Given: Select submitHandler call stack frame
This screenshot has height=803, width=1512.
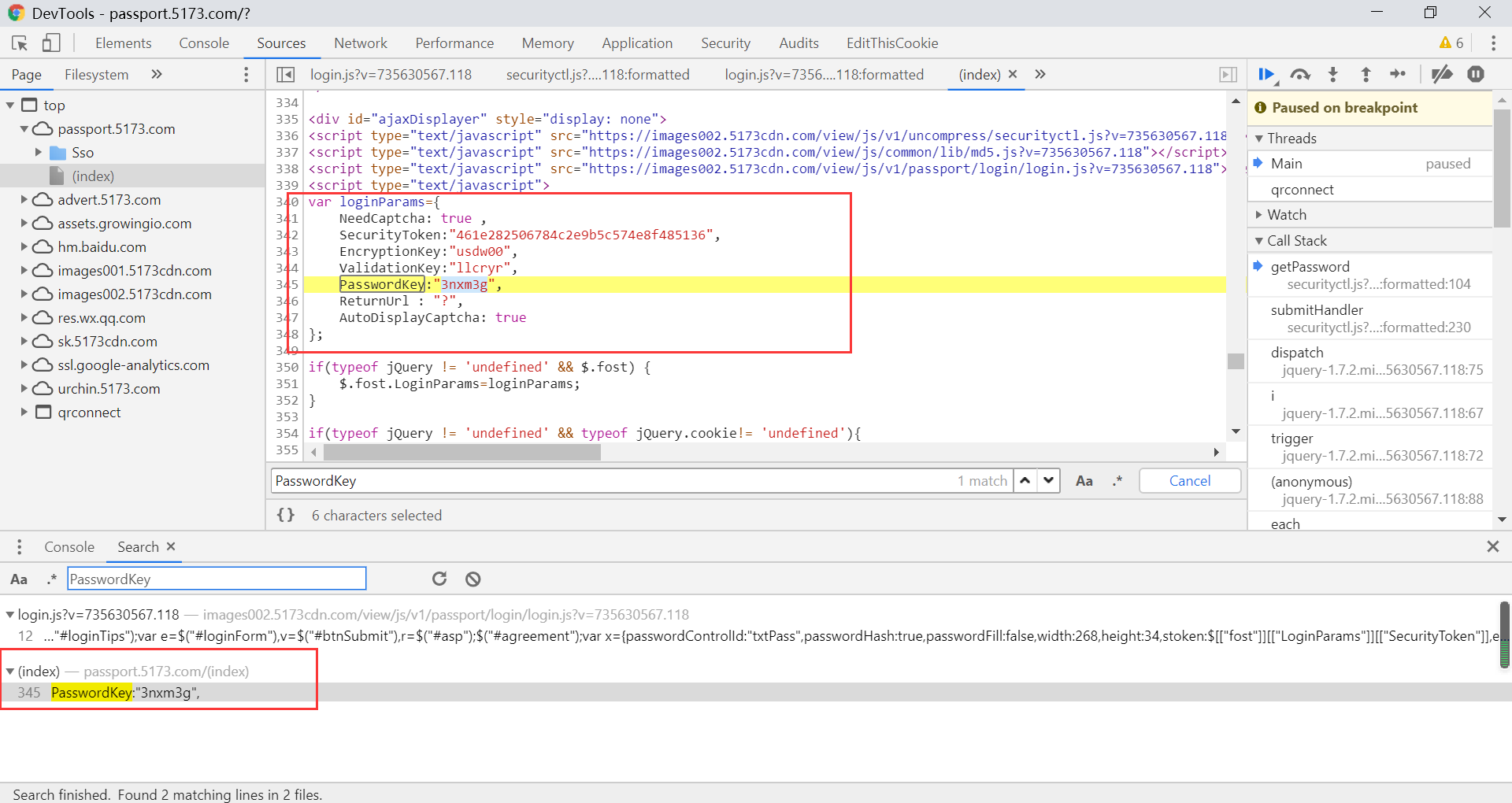Looking at the screenshot, I should [x=1370, y=319].
